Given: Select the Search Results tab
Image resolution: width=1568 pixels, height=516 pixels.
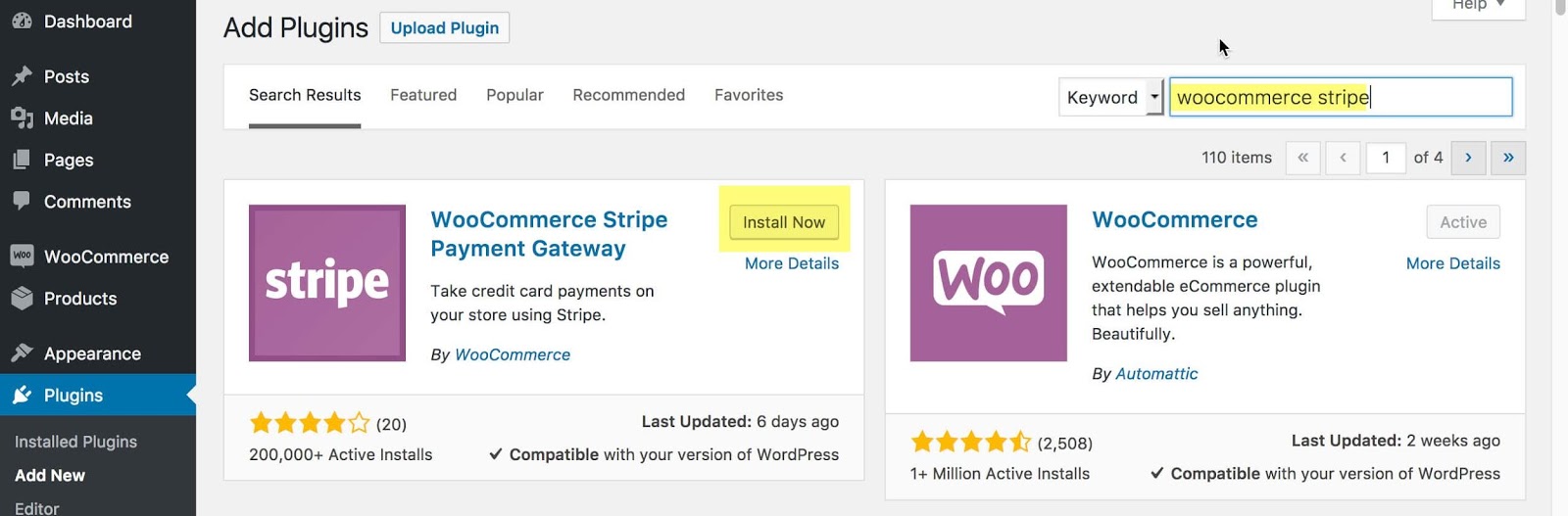Looking at the screenshot, I should (x=305, y=95).
